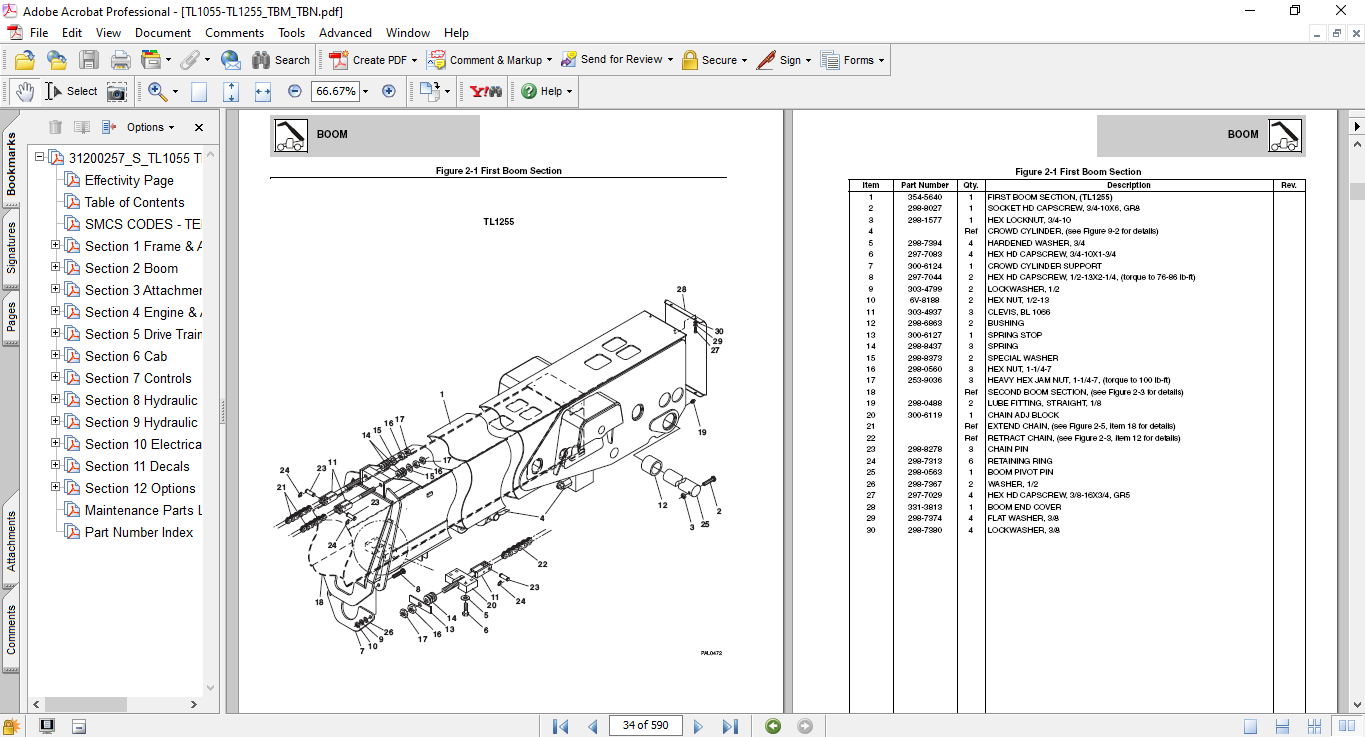Click the green Previous View arrow
Screen dimensions: 1365x737
click(x=772, y=726)
